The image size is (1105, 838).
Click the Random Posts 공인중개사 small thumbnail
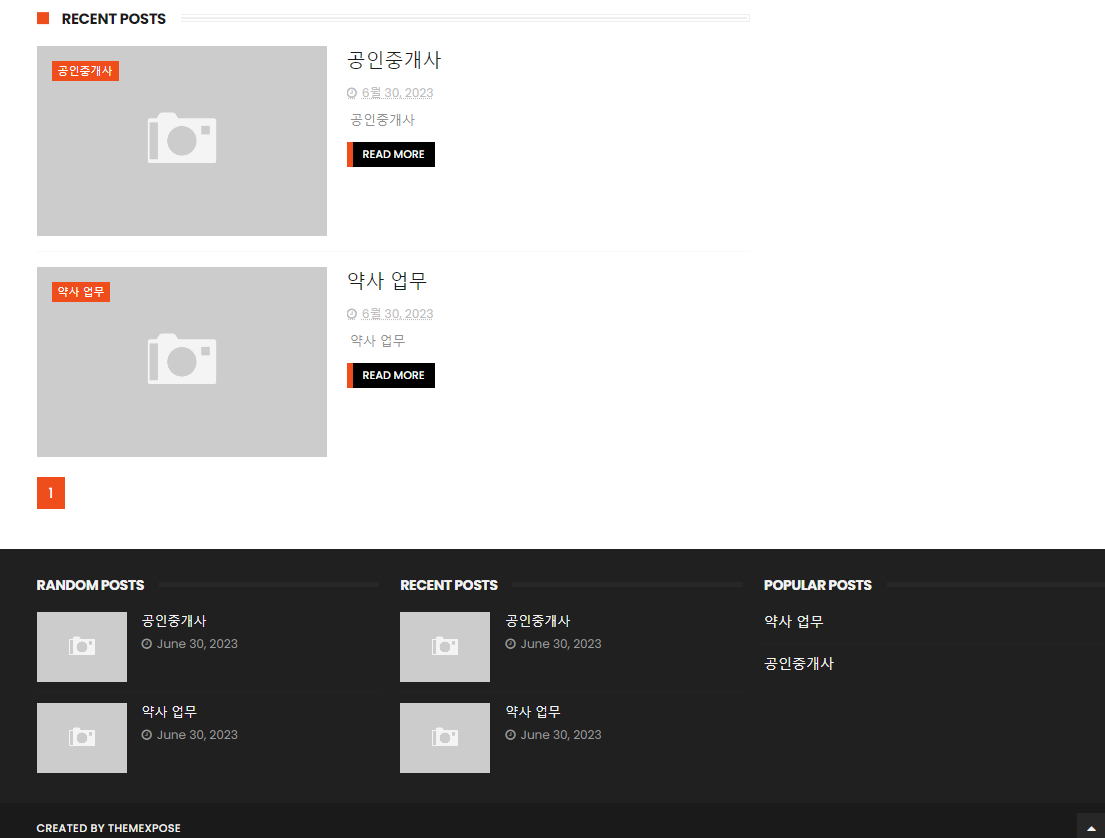point(82,647)
